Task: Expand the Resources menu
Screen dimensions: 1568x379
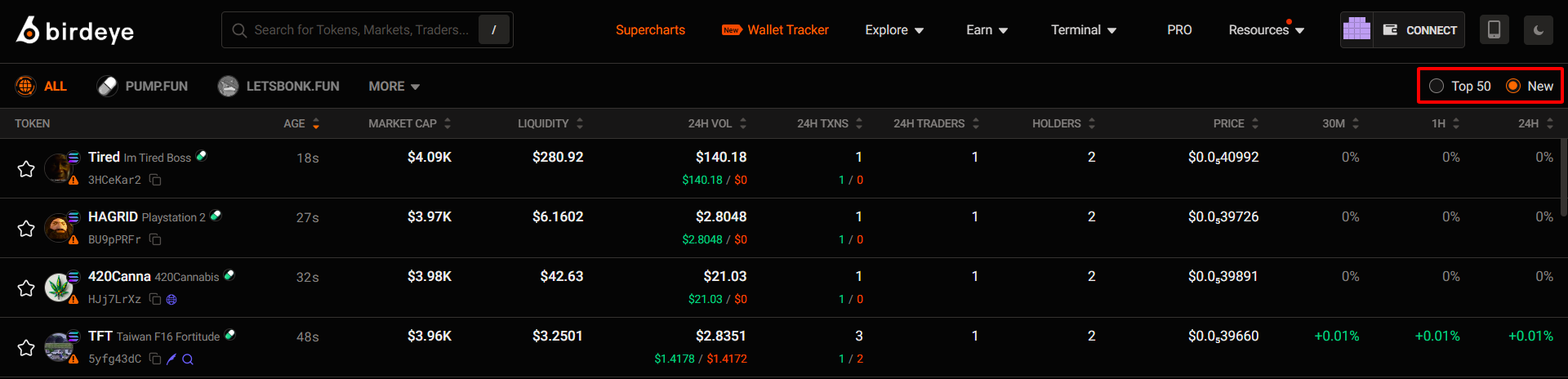Action: tap(1267, 30)
